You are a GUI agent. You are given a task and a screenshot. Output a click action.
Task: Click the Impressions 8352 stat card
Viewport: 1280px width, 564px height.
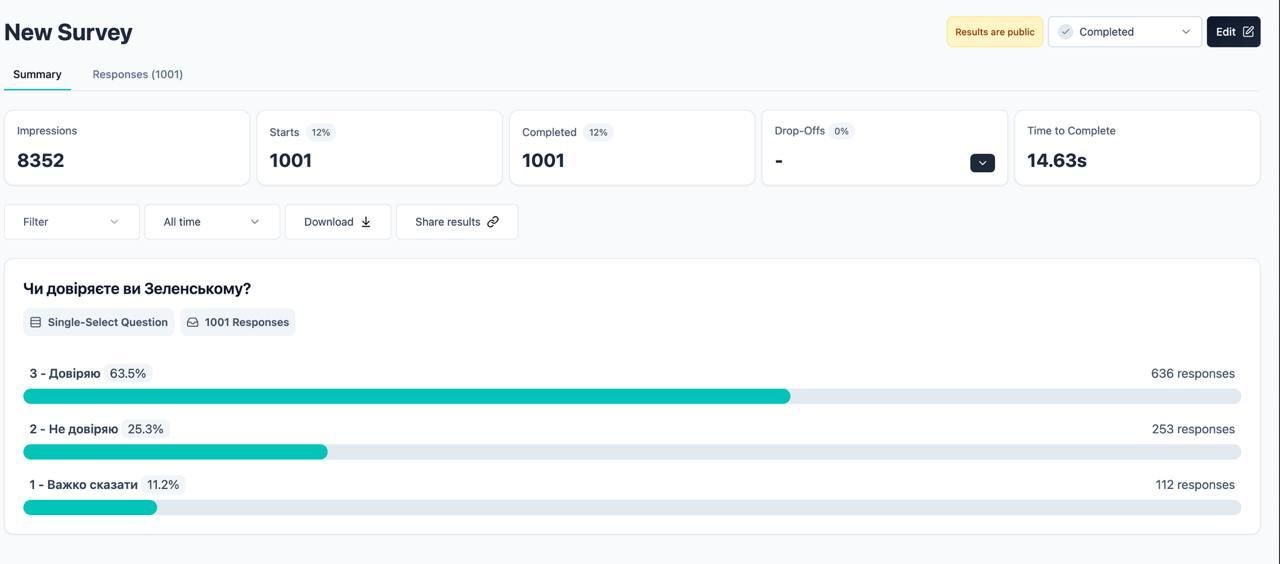tap(127, 148)
